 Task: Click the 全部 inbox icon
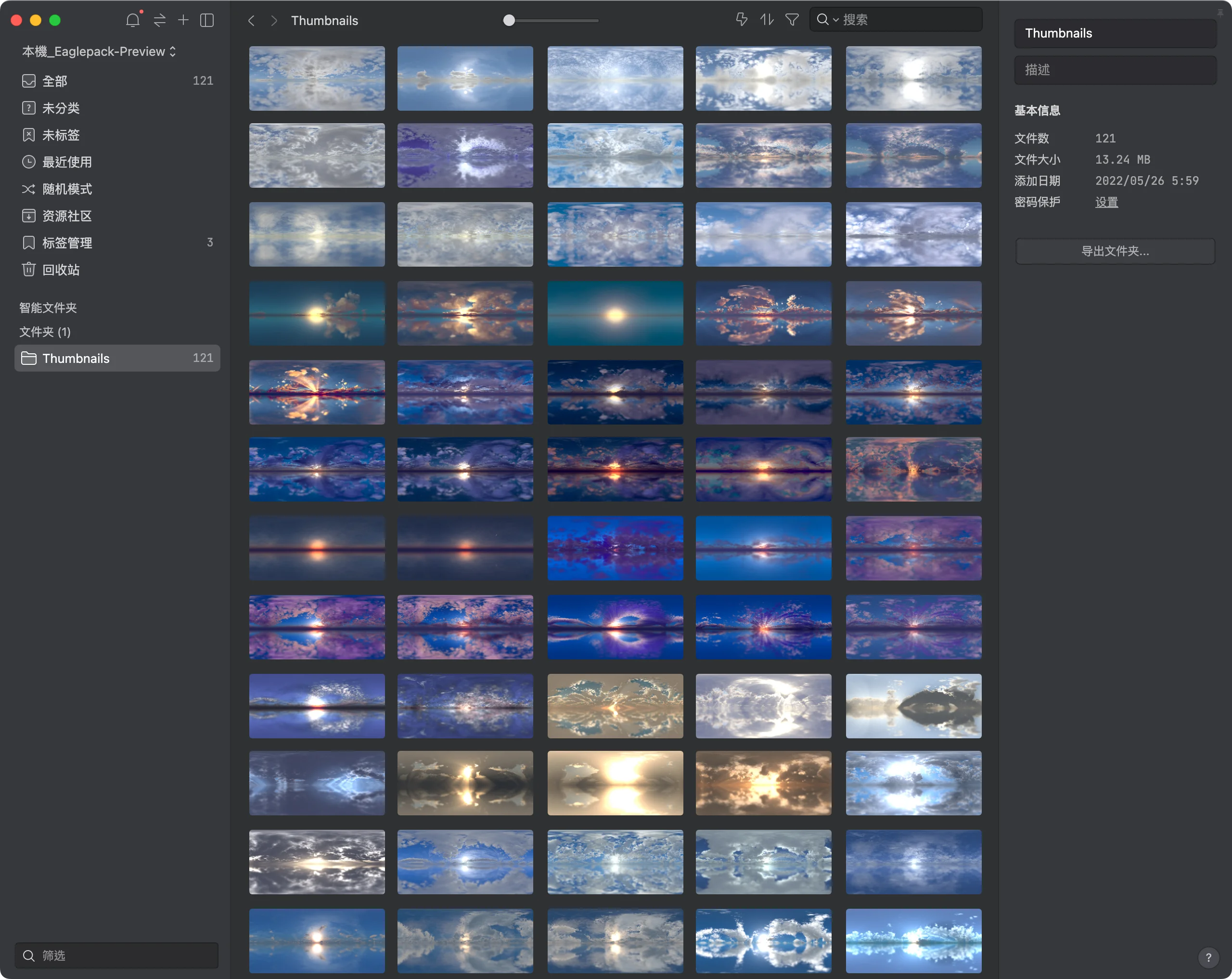tap(28, 81)
